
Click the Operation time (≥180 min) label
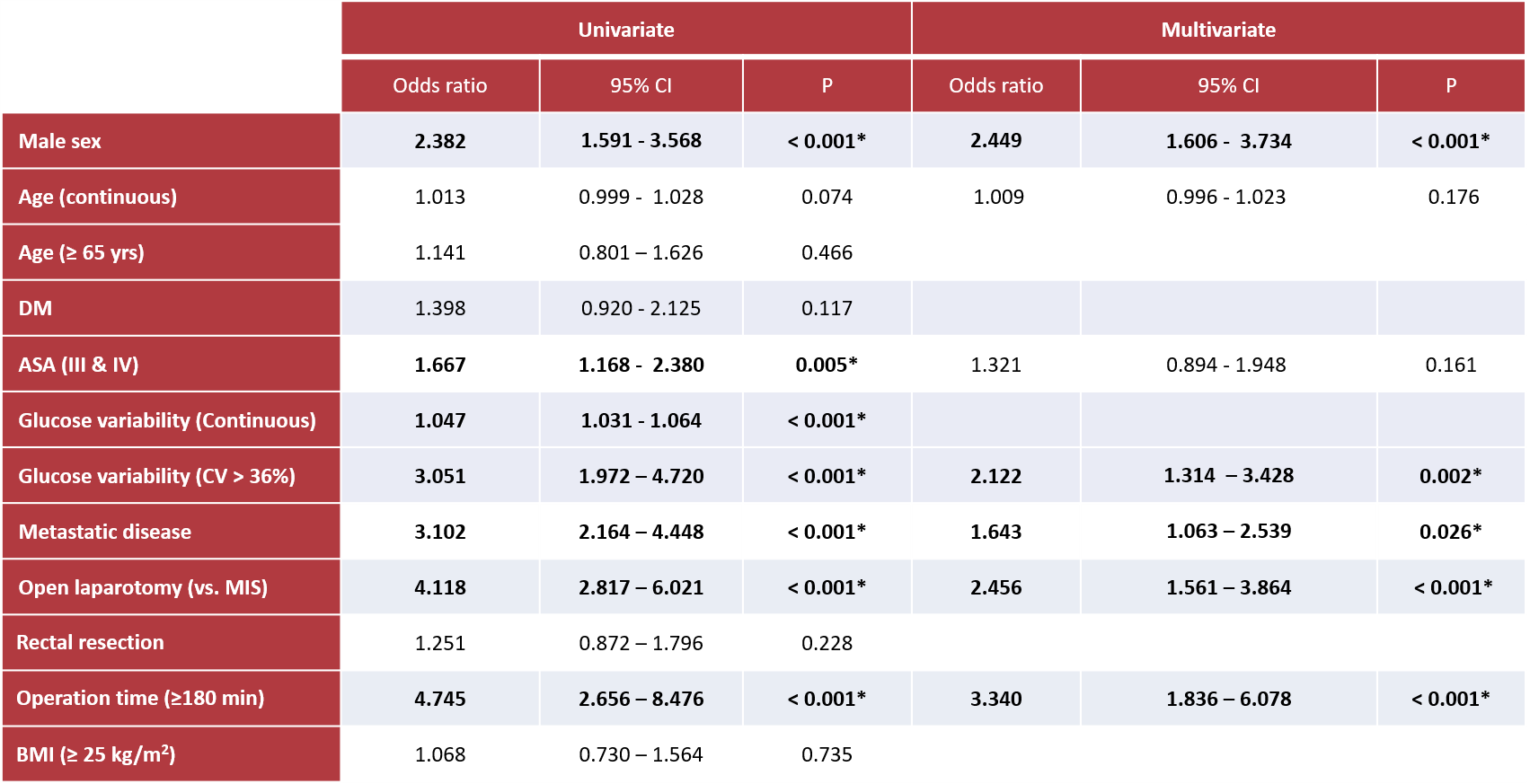pyautogui.click(x=141, y=698)
